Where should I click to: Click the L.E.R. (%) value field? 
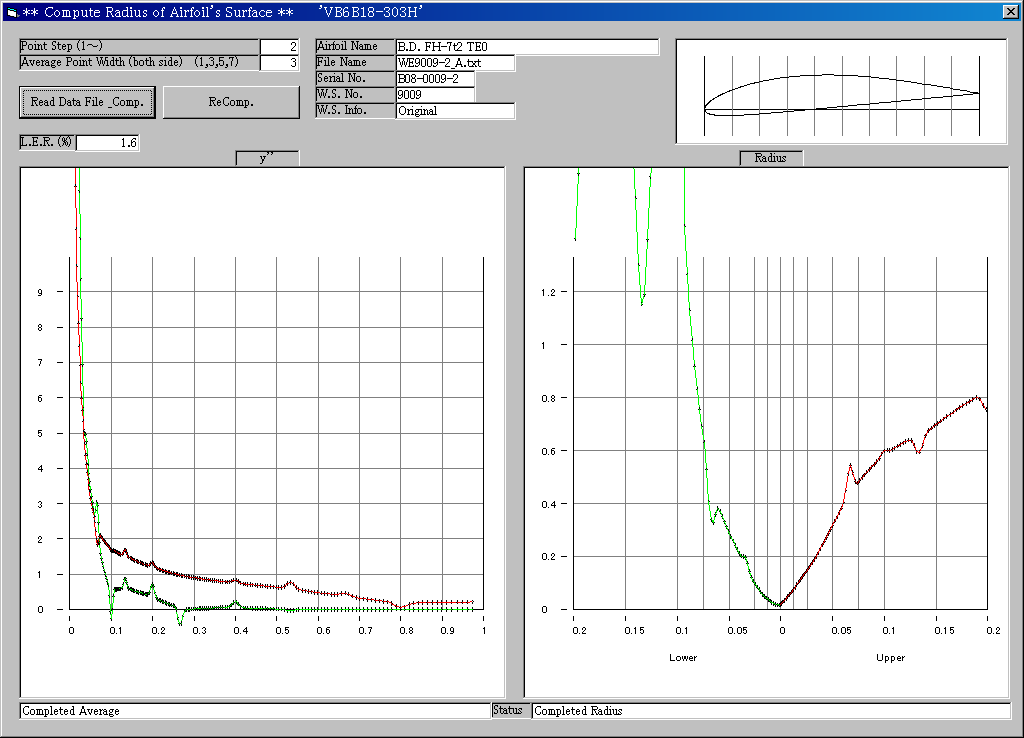(107, 143)
